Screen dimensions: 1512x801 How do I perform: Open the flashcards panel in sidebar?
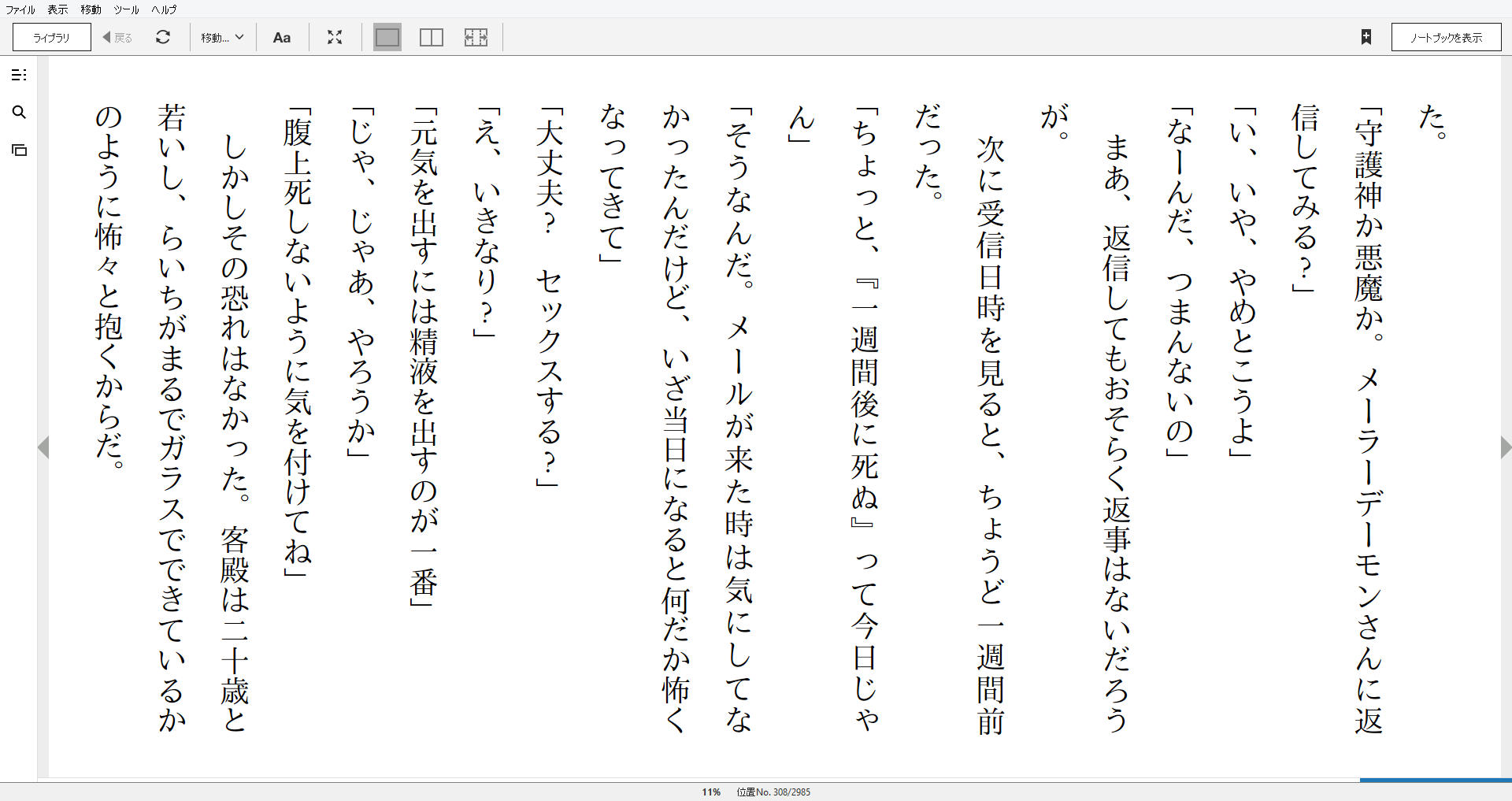(x=19, y=150)
